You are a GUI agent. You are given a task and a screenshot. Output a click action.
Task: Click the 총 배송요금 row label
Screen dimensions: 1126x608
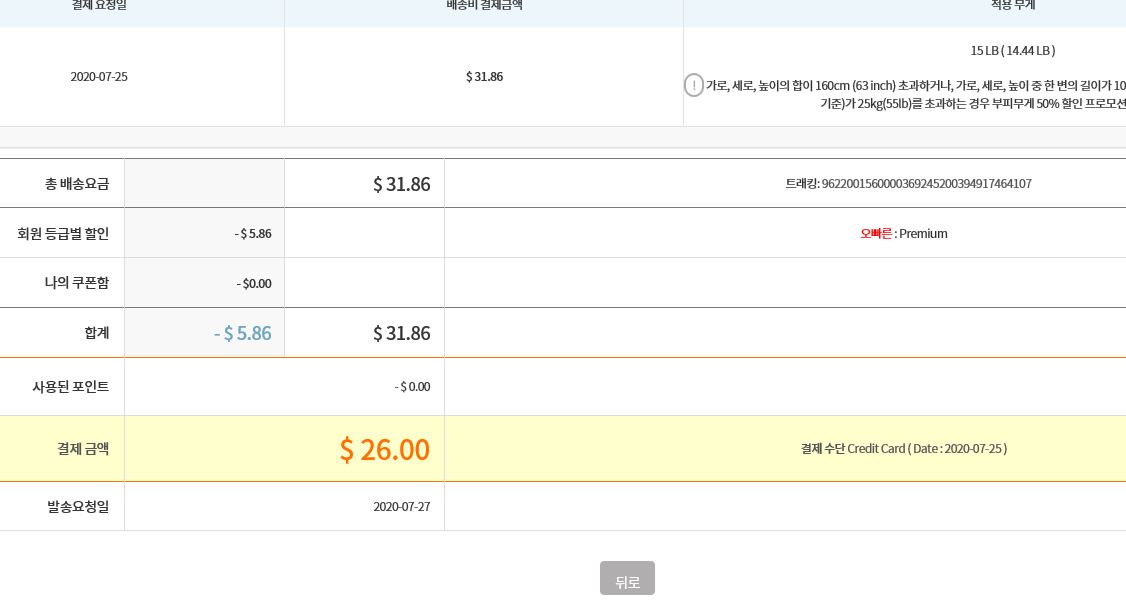coord(77,184)
